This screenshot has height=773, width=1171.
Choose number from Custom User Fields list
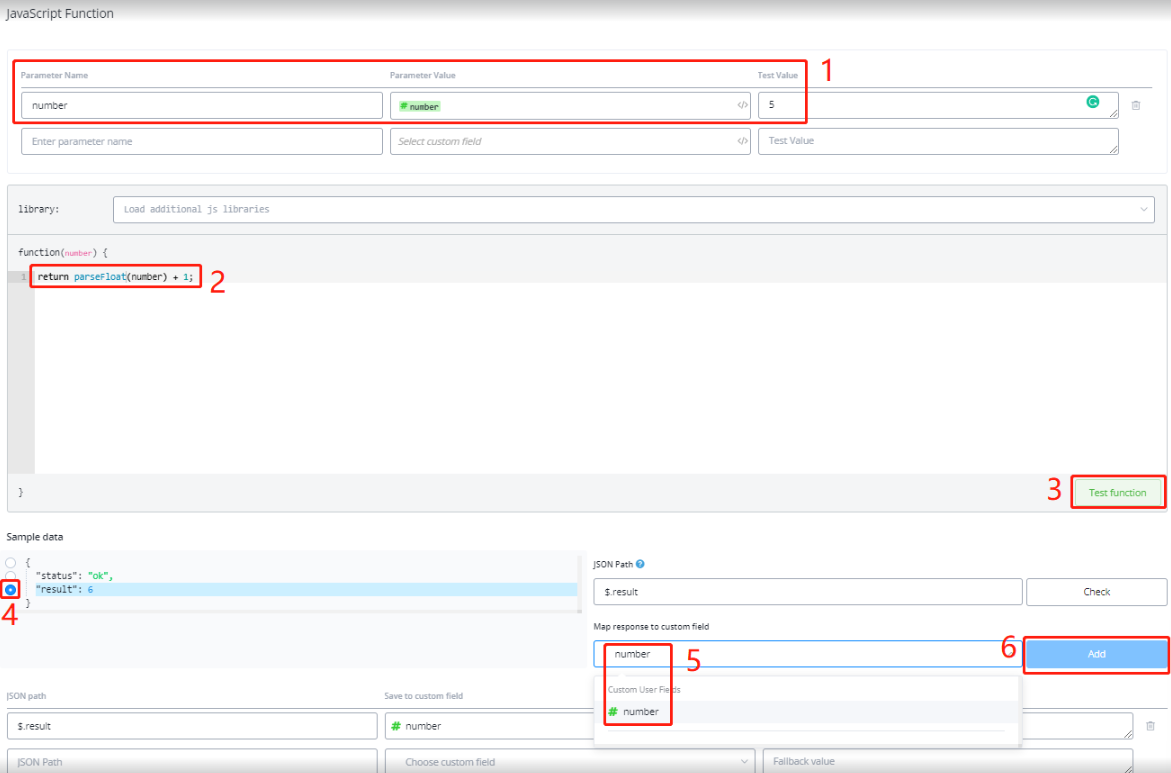pos(640,712)
